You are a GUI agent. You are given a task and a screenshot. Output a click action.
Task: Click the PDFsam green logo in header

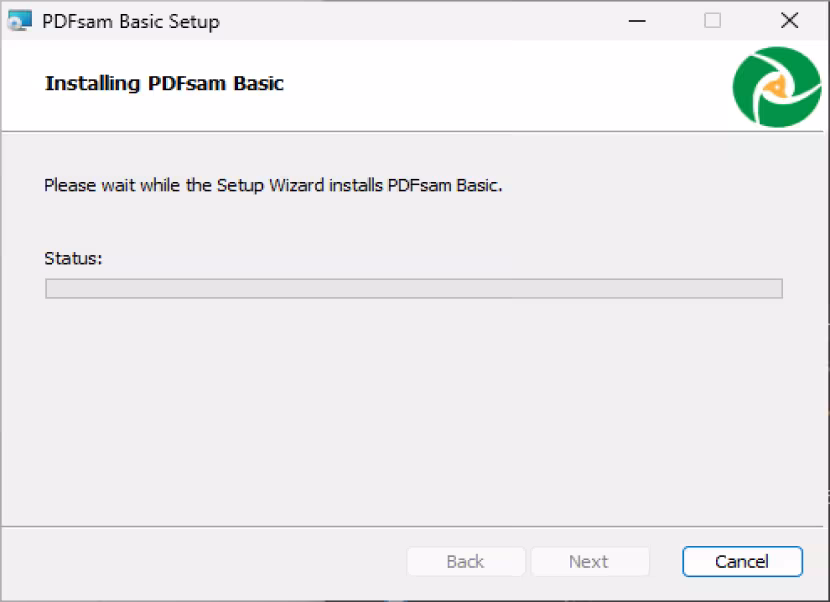coord(777,87)
